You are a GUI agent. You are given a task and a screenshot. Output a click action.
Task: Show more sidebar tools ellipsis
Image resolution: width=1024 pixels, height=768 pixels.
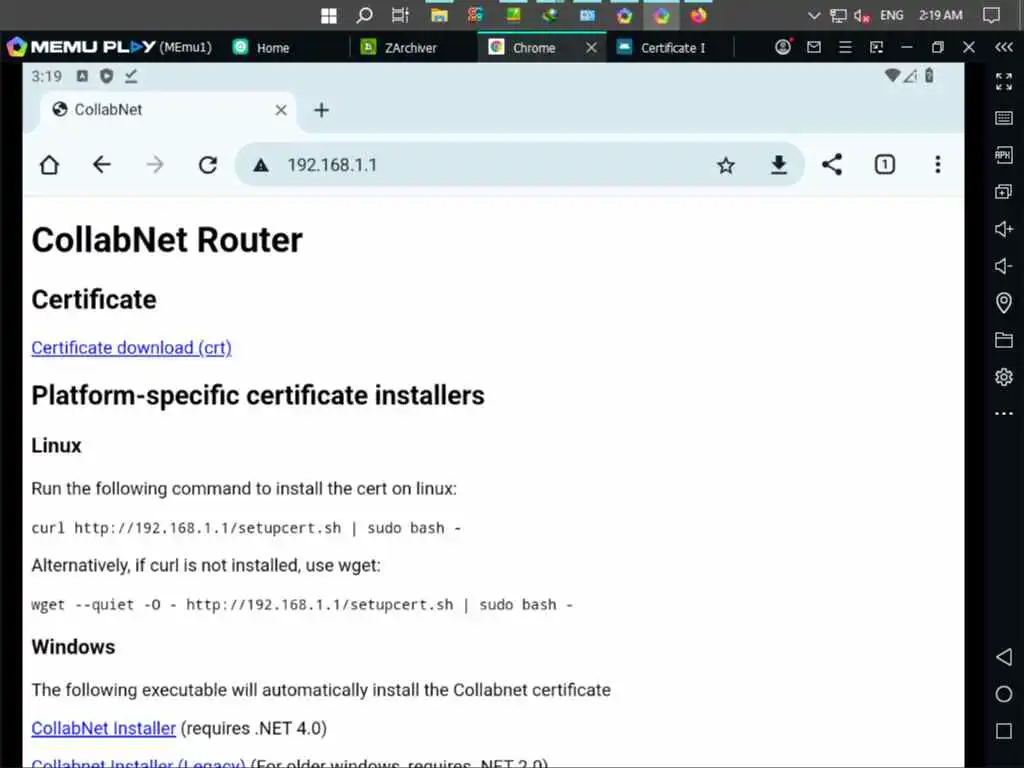click(x=1003, y=413)
